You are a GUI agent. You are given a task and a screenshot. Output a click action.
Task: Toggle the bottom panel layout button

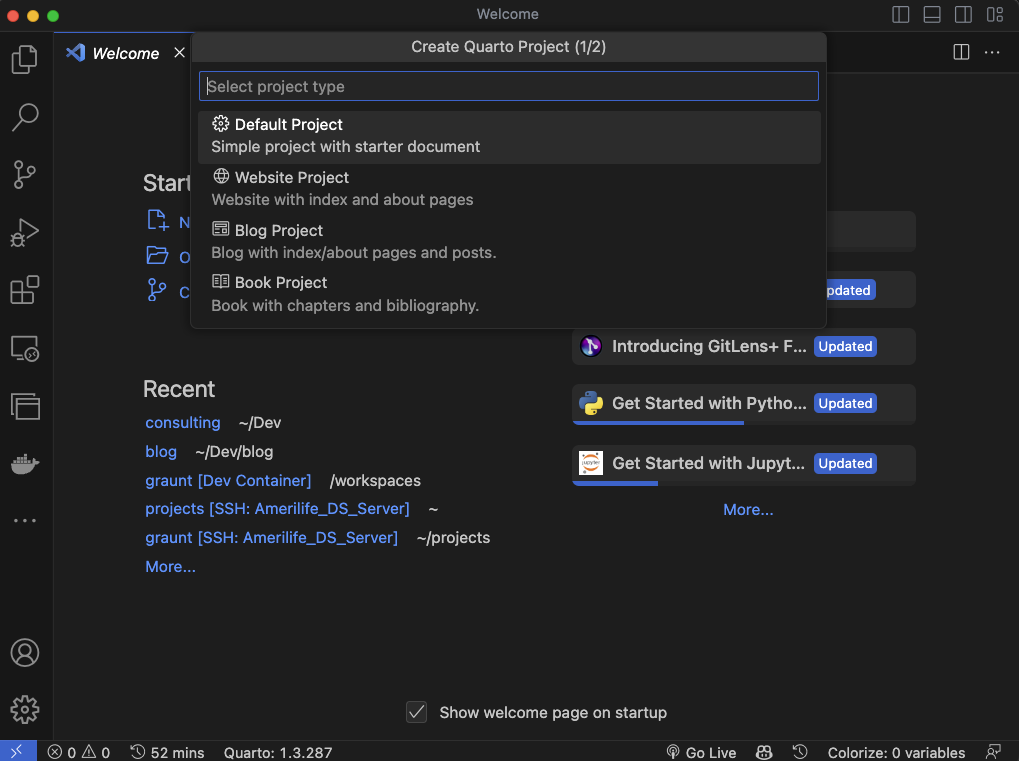pyautogui.click(x=932, y=15)
